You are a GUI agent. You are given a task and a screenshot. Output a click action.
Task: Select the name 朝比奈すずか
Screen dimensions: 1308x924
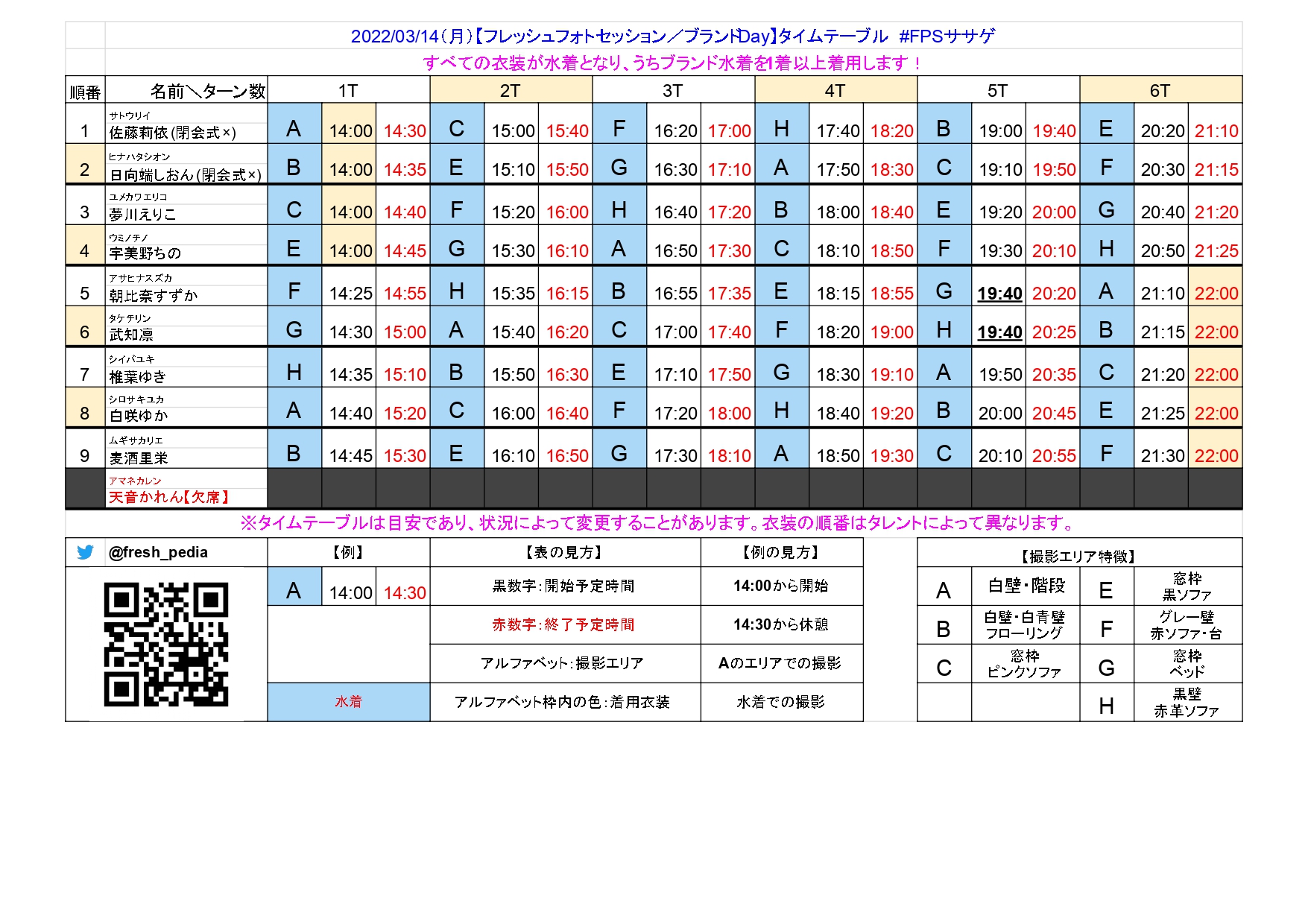click(153, 296)
